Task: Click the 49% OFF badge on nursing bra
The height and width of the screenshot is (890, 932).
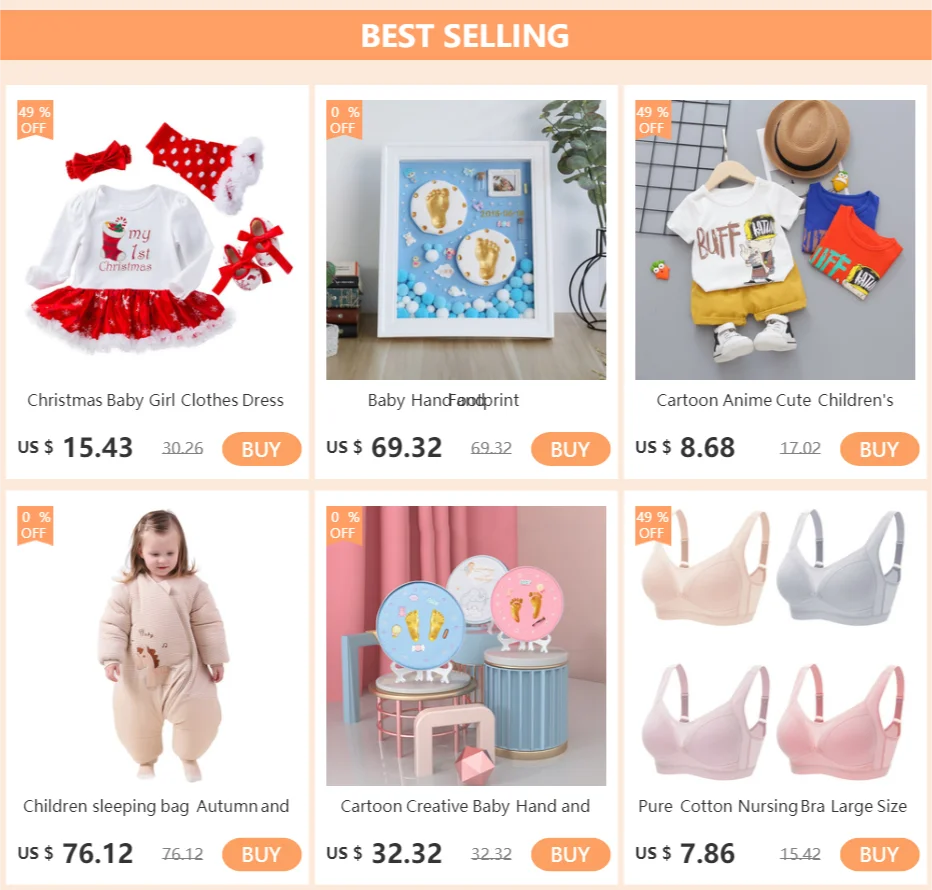Action: [653, 525]
